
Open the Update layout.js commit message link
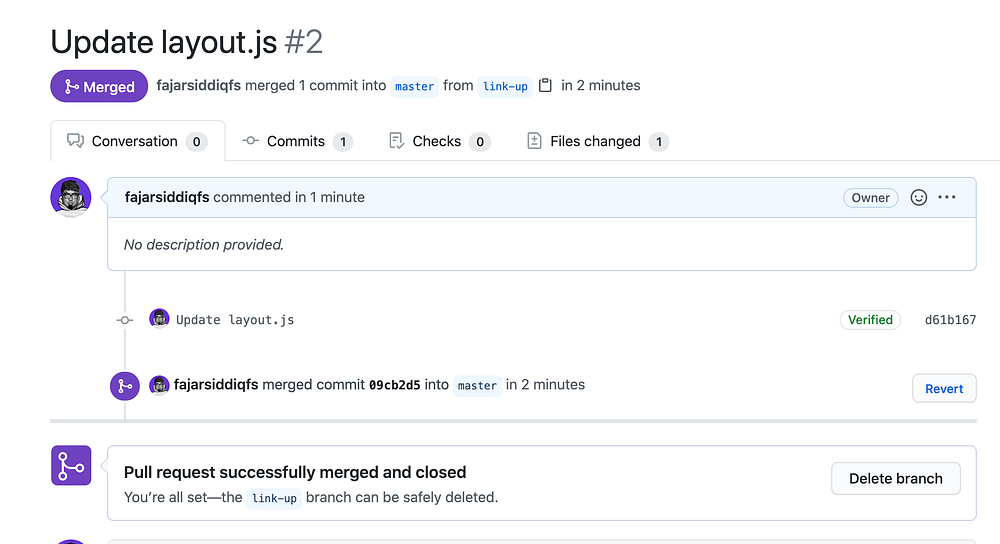click(x=235, y=320)
